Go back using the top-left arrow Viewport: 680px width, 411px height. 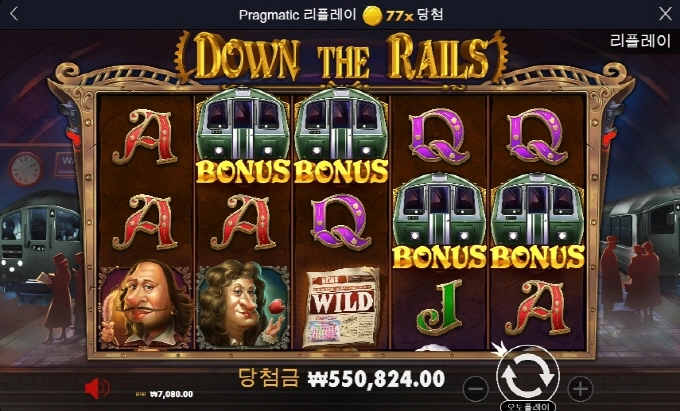pos(14,14)
